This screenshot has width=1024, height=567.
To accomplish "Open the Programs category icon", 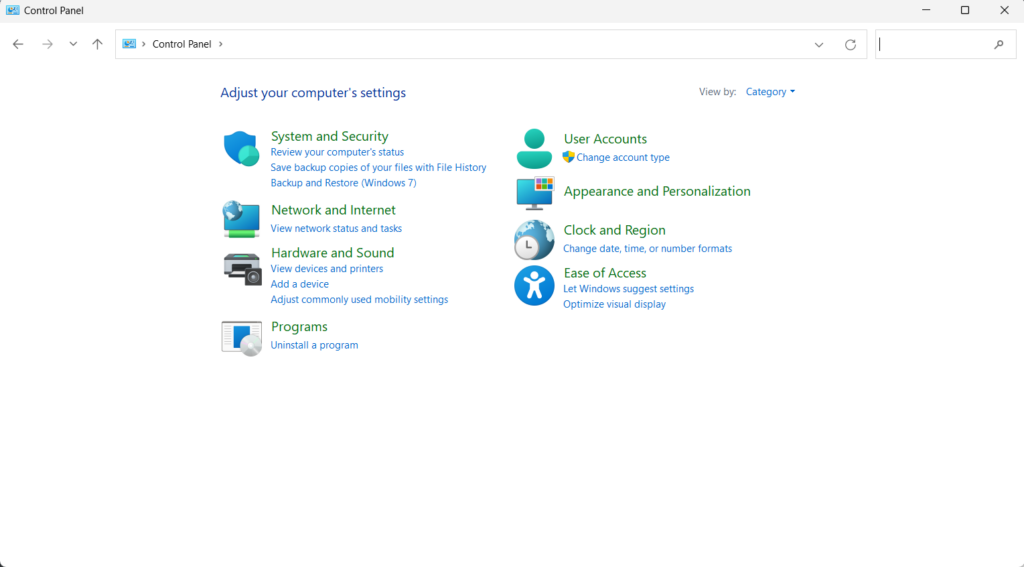I will click(x=241, y=337).
